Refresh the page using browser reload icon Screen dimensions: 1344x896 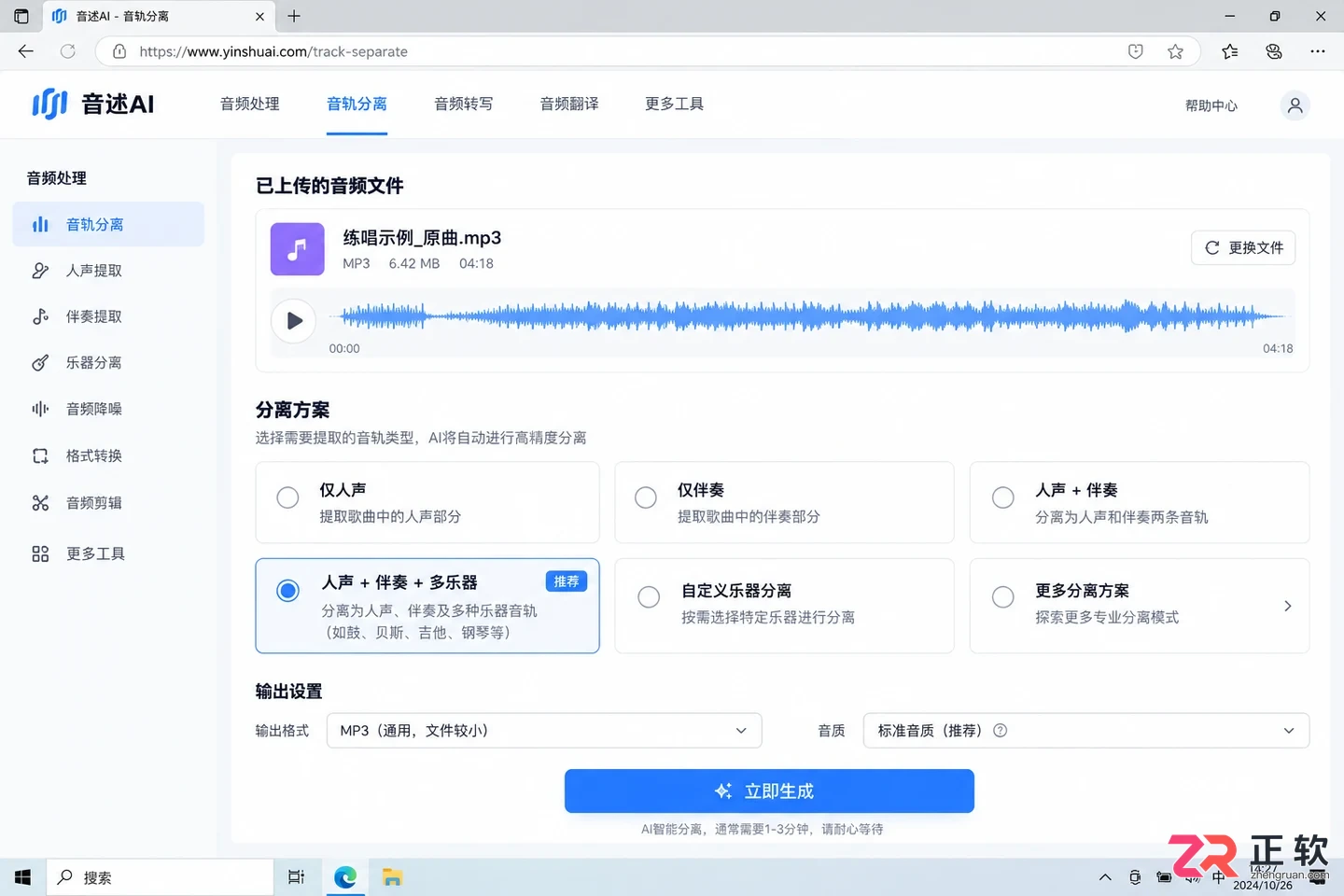67,51
